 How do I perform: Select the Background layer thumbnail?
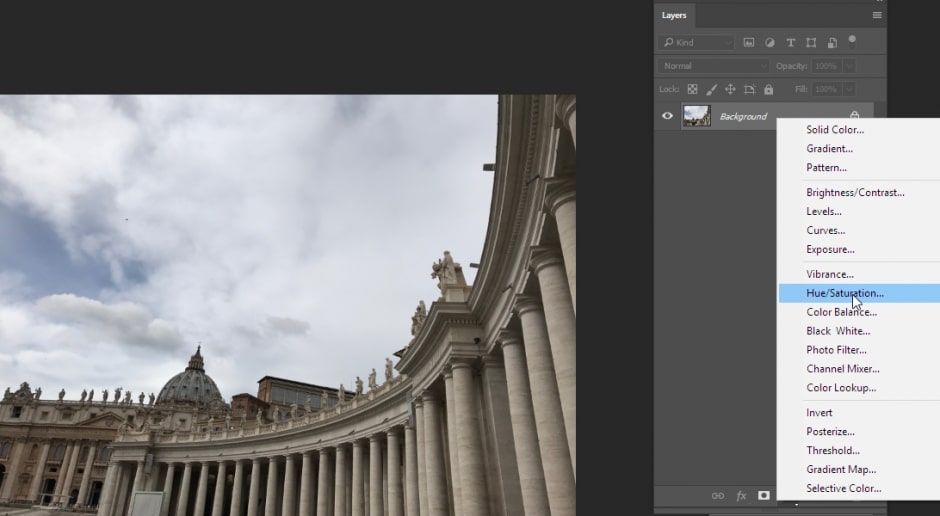(x=696, y=116)
